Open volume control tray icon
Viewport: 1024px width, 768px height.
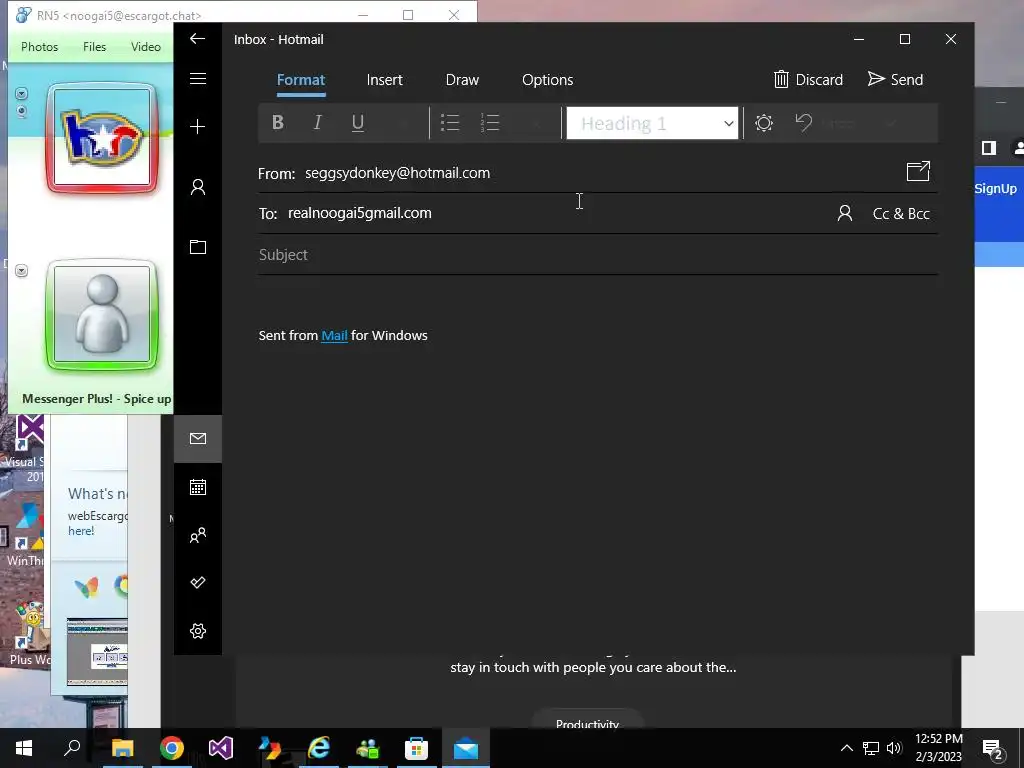[894, 748]
